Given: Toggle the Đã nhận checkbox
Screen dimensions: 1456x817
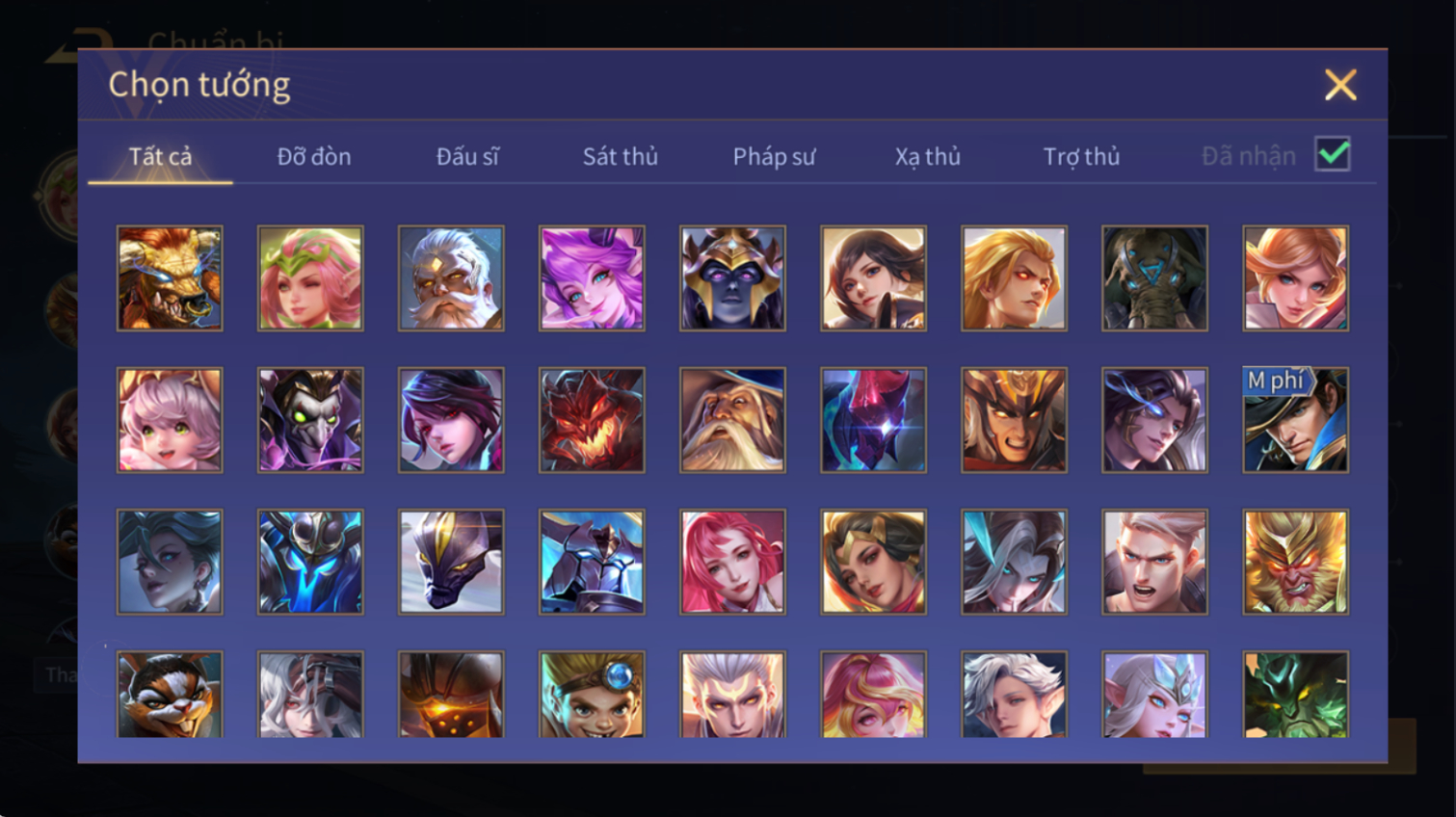Looking at the screenshot, I should [1333, 154].
